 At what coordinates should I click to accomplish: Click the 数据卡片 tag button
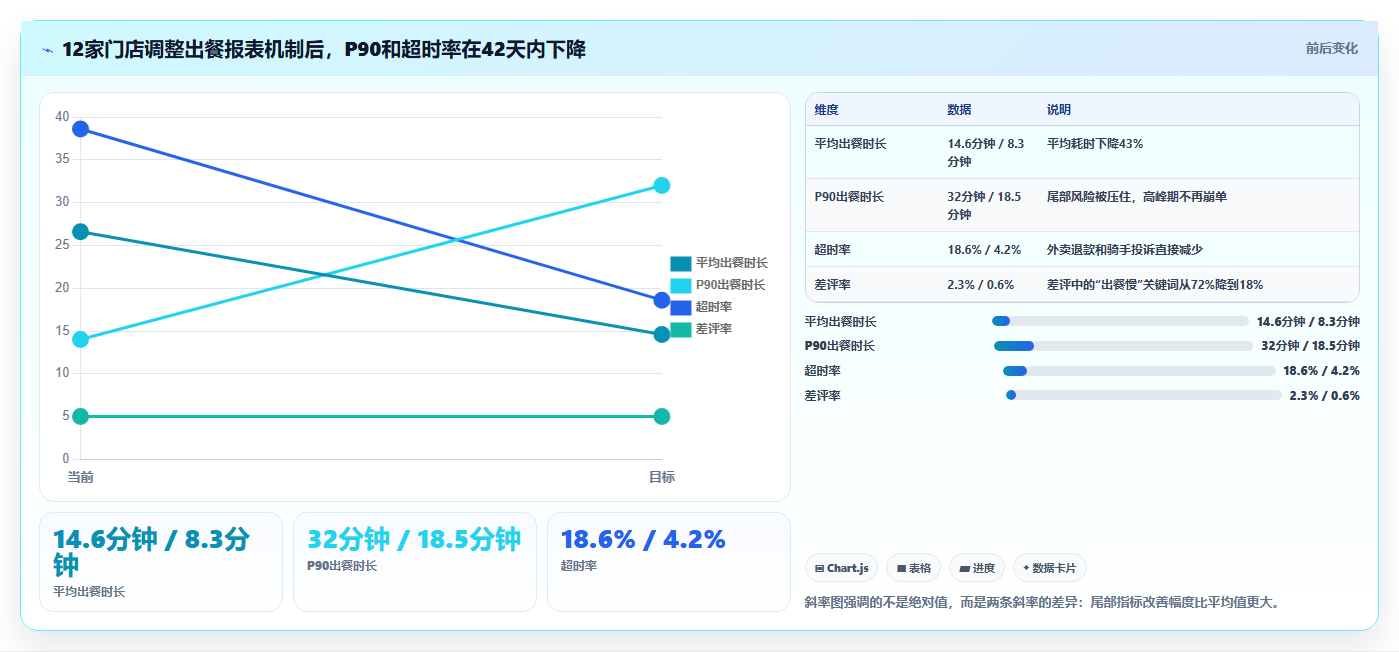click(1049, 568)
